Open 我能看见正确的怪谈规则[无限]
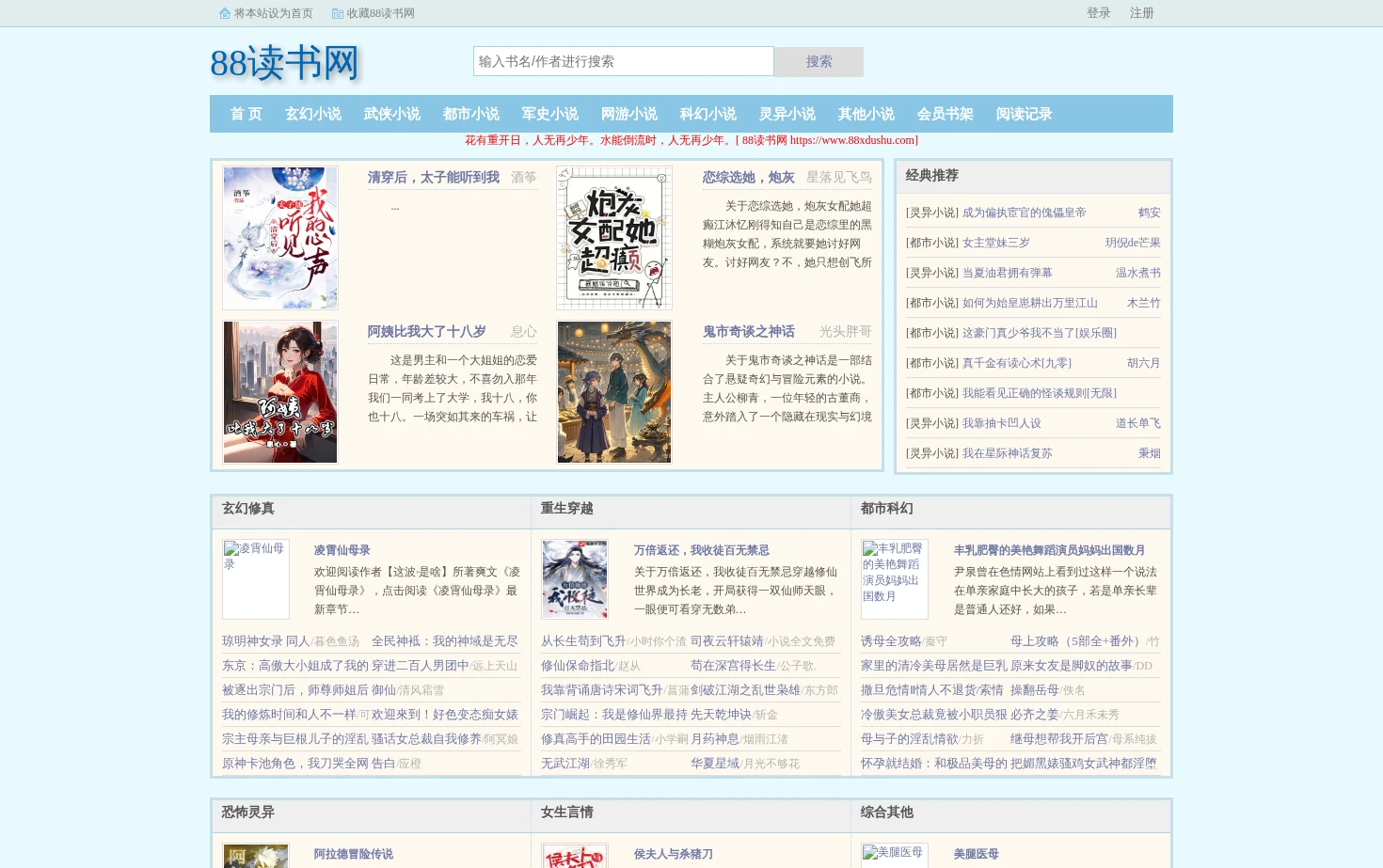Screen dimensions: 1383x868 coord(1040,393)
